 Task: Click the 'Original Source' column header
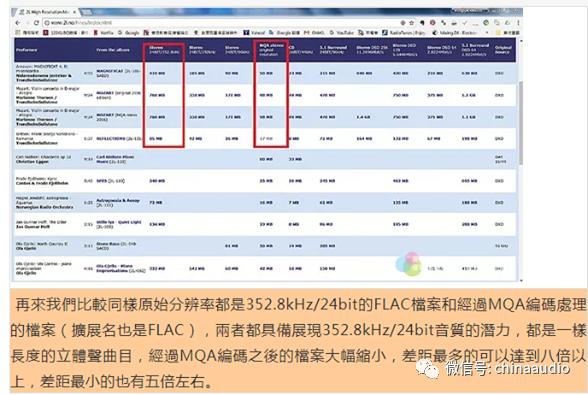click(503, 50)
